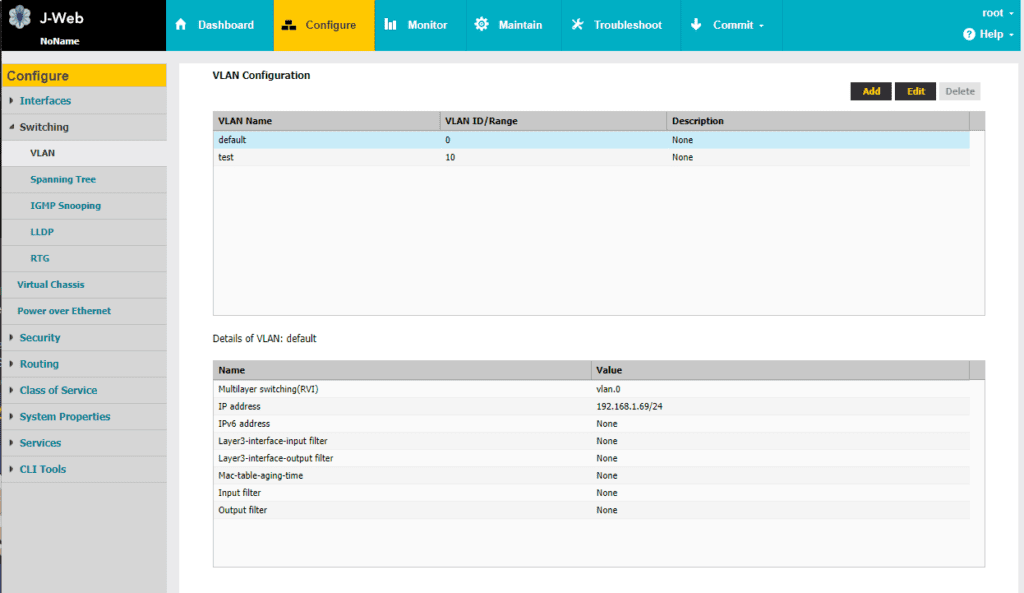Click the Configure tab icon

[289, 25]
